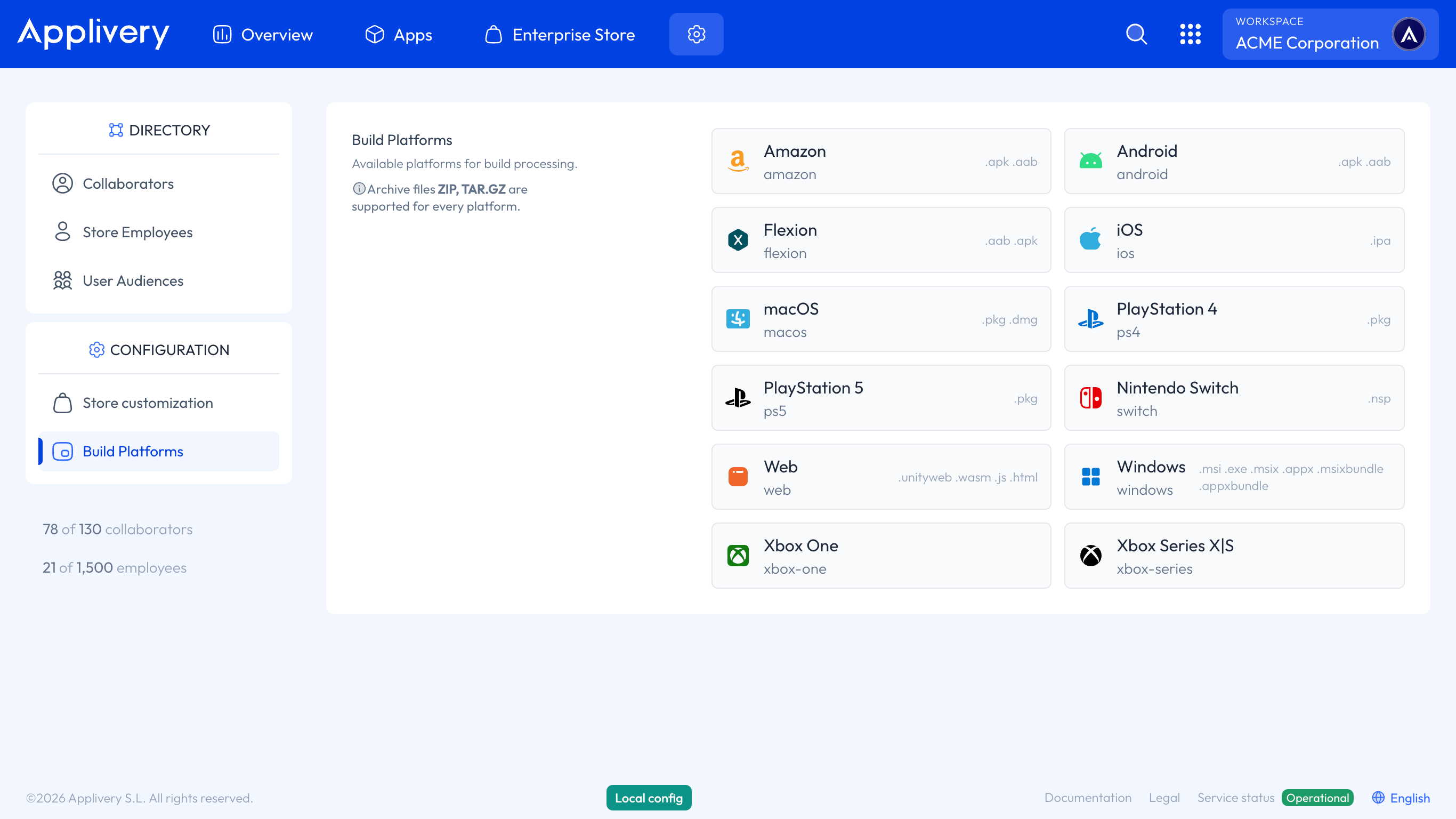Click the PlayStation 4 logo icon
The height and width of the screenshot is (819, 1456).
click(x=1091, y=319)
